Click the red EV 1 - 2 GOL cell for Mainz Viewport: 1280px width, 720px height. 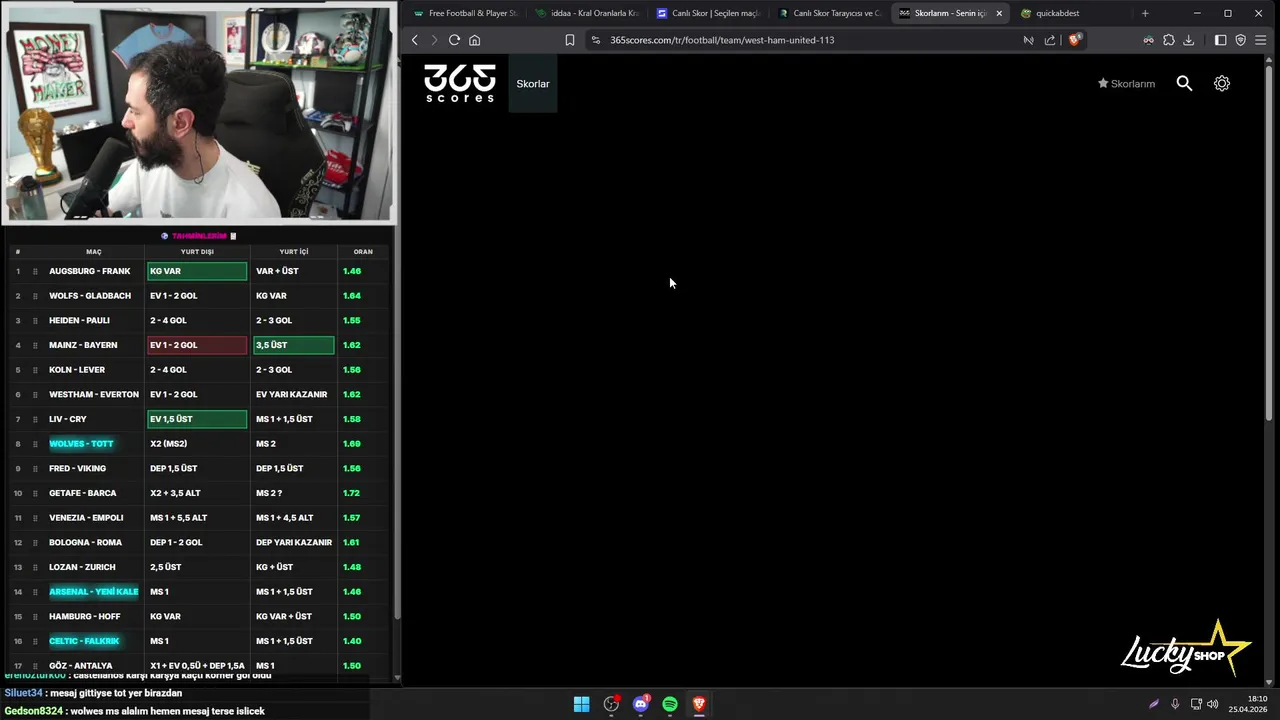(x=197, y=345)
